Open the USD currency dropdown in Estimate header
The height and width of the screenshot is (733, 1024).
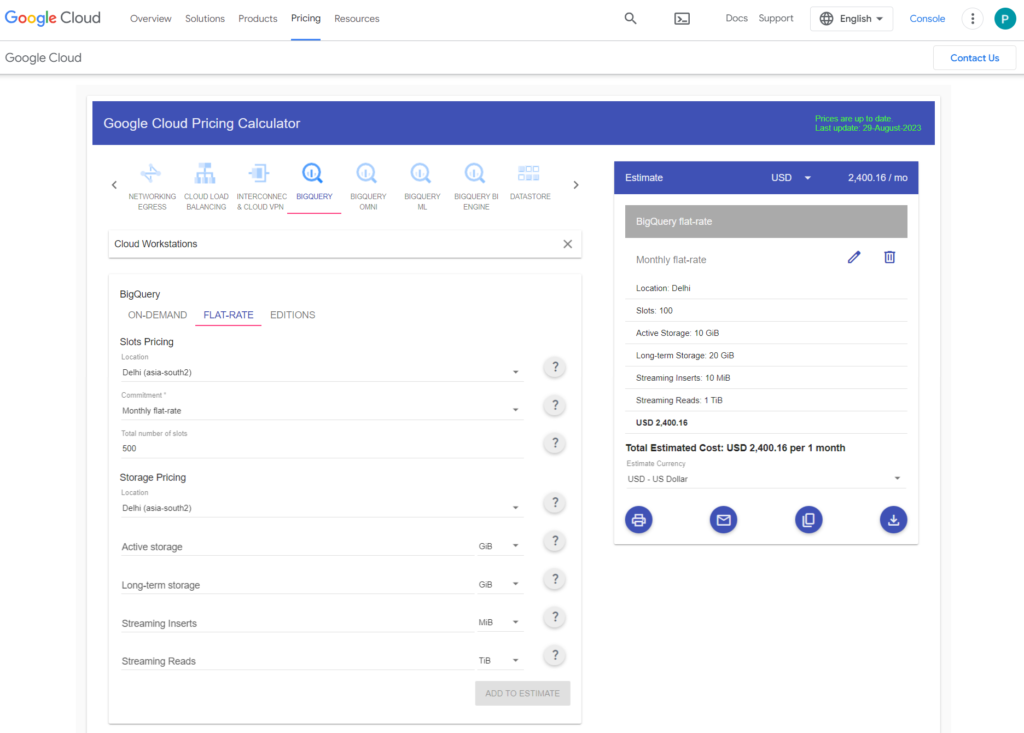(791, 178)
